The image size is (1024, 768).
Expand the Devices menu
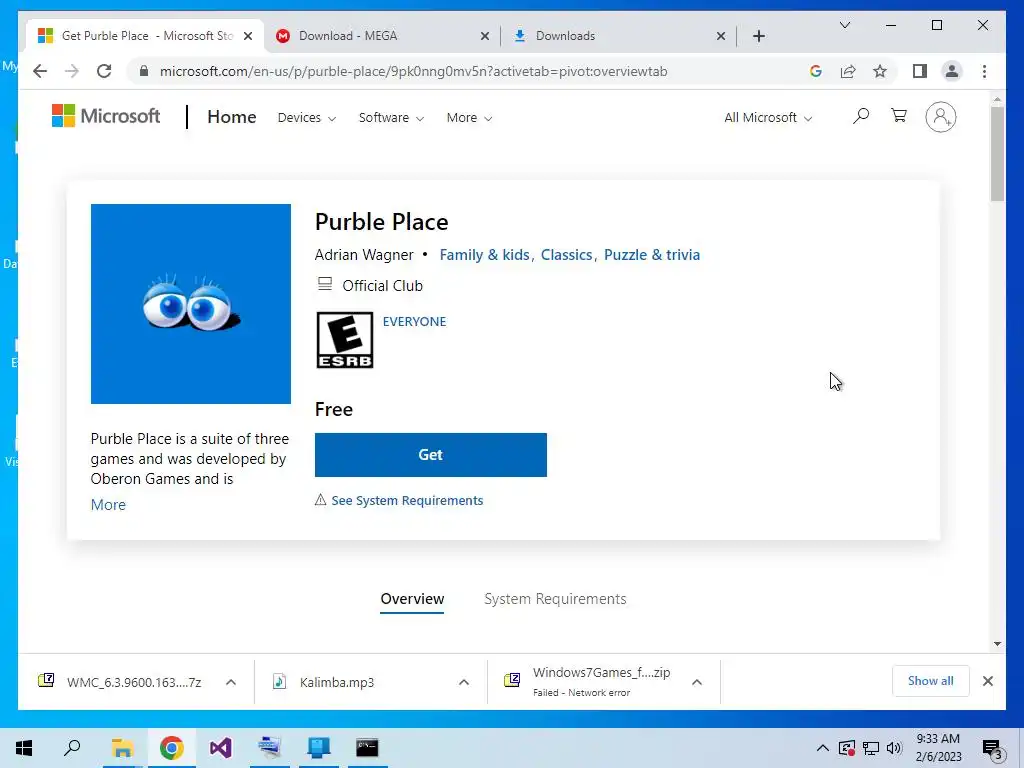(306, 118)
